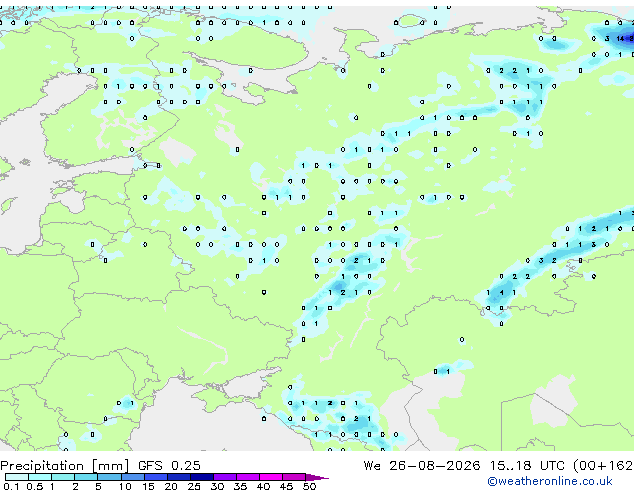Click the "30" legend scale label
Viewport: 634px width, 490px height.
(x=217, y=486)
